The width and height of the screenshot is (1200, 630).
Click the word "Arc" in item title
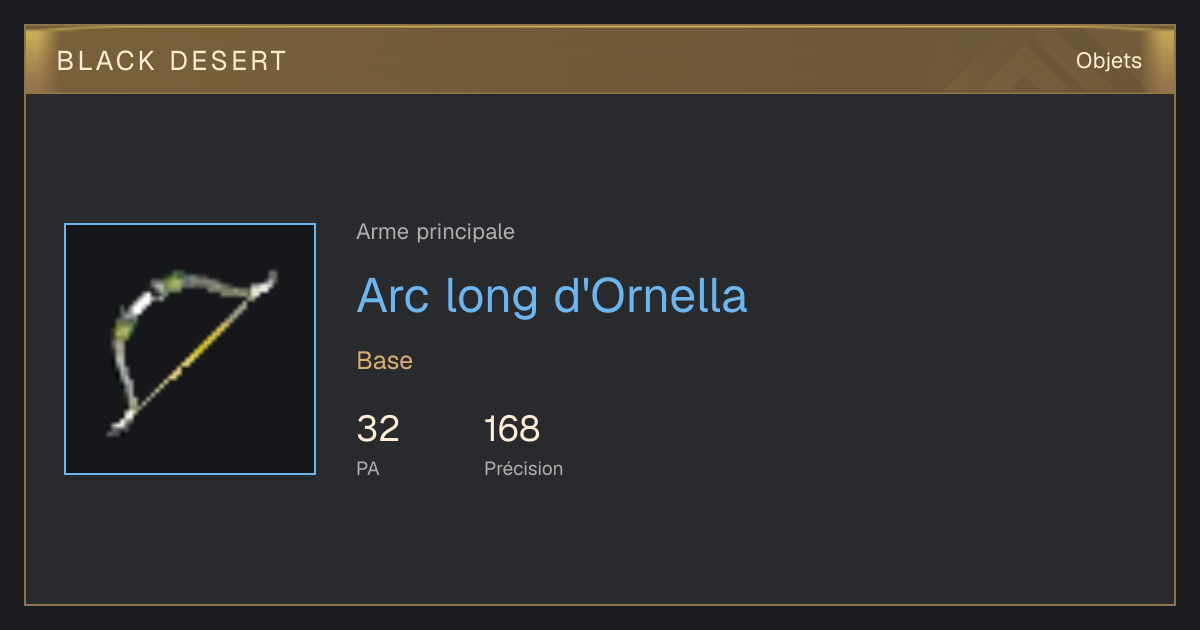click(x=388, y=297)
